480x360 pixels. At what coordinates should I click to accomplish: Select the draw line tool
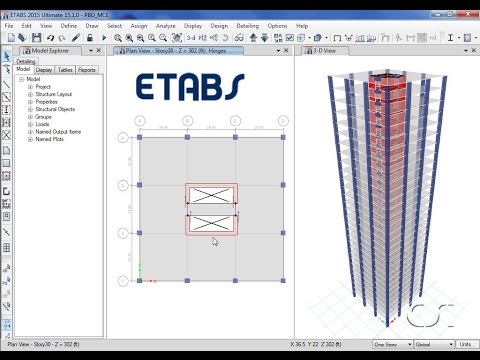coord(6,84)
